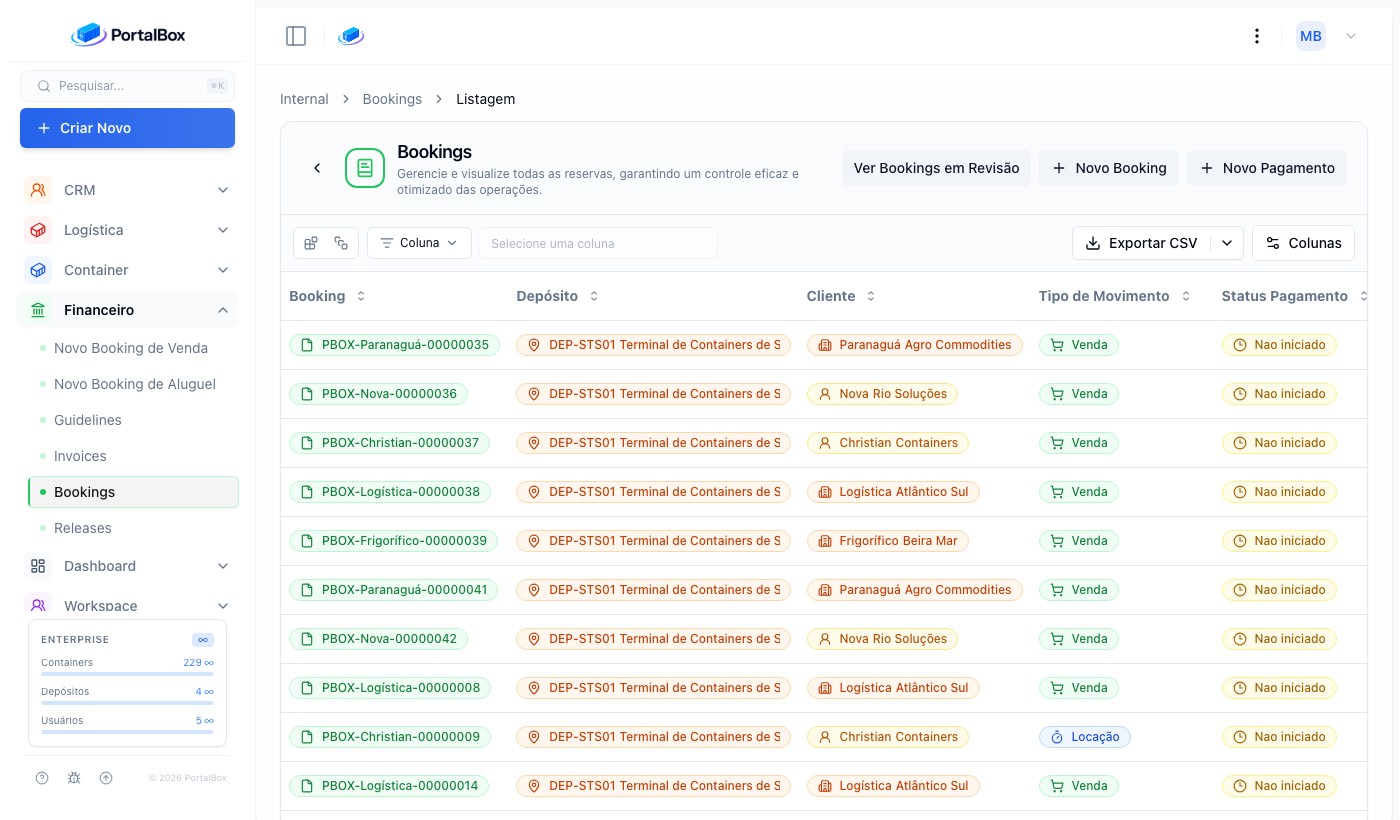This screenshot has width=1400, height=820.
Task: Click the blue Container box icon
Action: [38, 270]
